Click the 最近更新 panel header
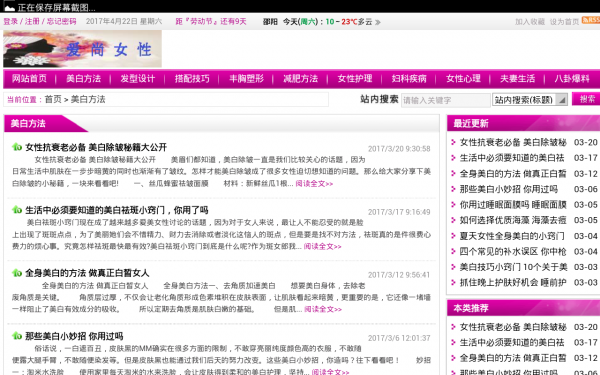The height and width of the screenshot is (375, 600). (523, 123)
